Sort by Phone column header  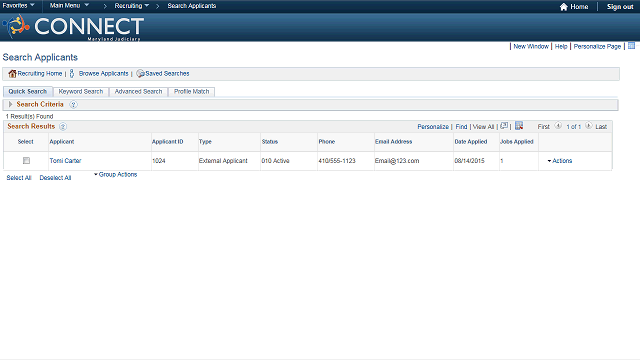(x=327, y=142)
